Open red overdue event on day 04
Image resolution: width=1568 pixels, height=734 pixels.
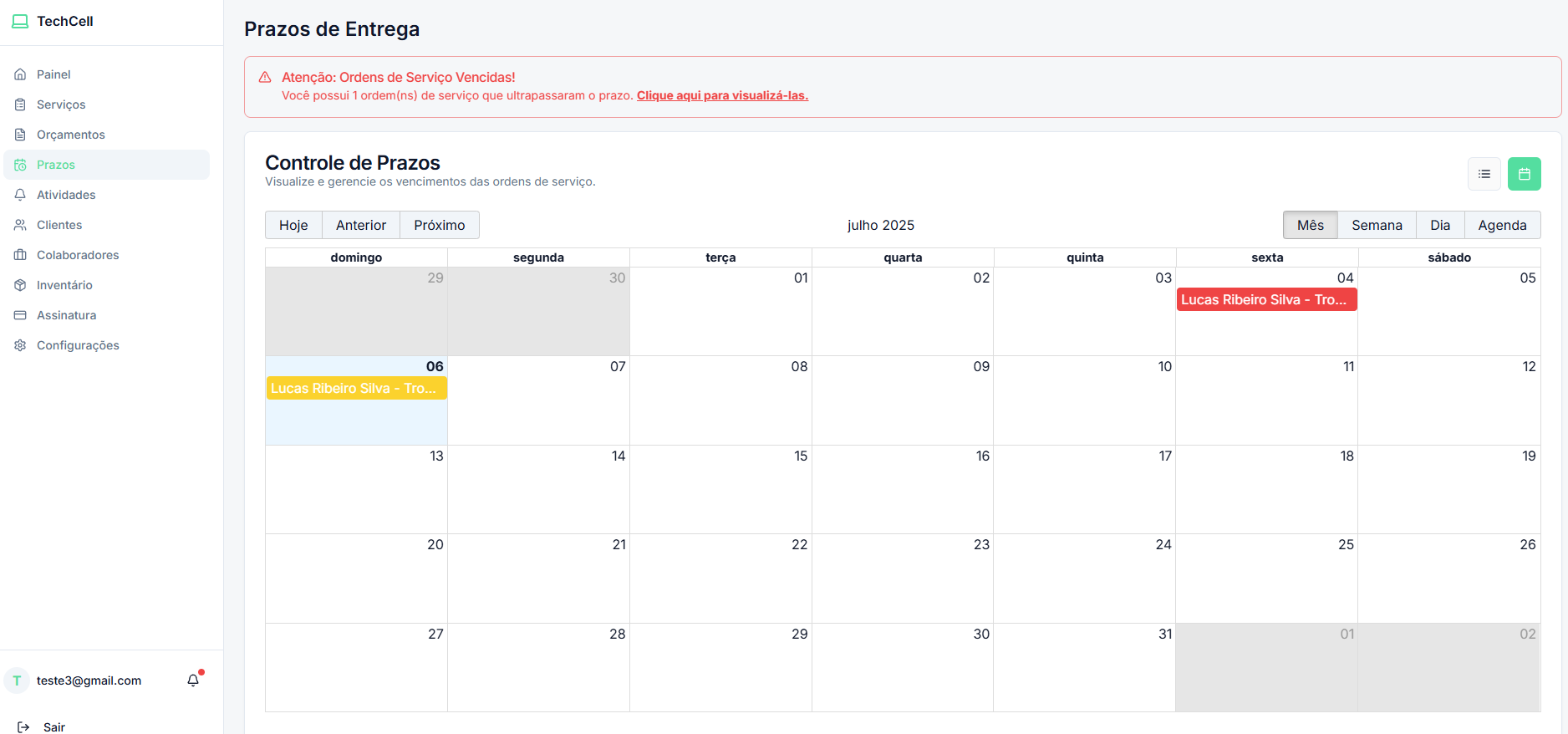click(1266, 299)
